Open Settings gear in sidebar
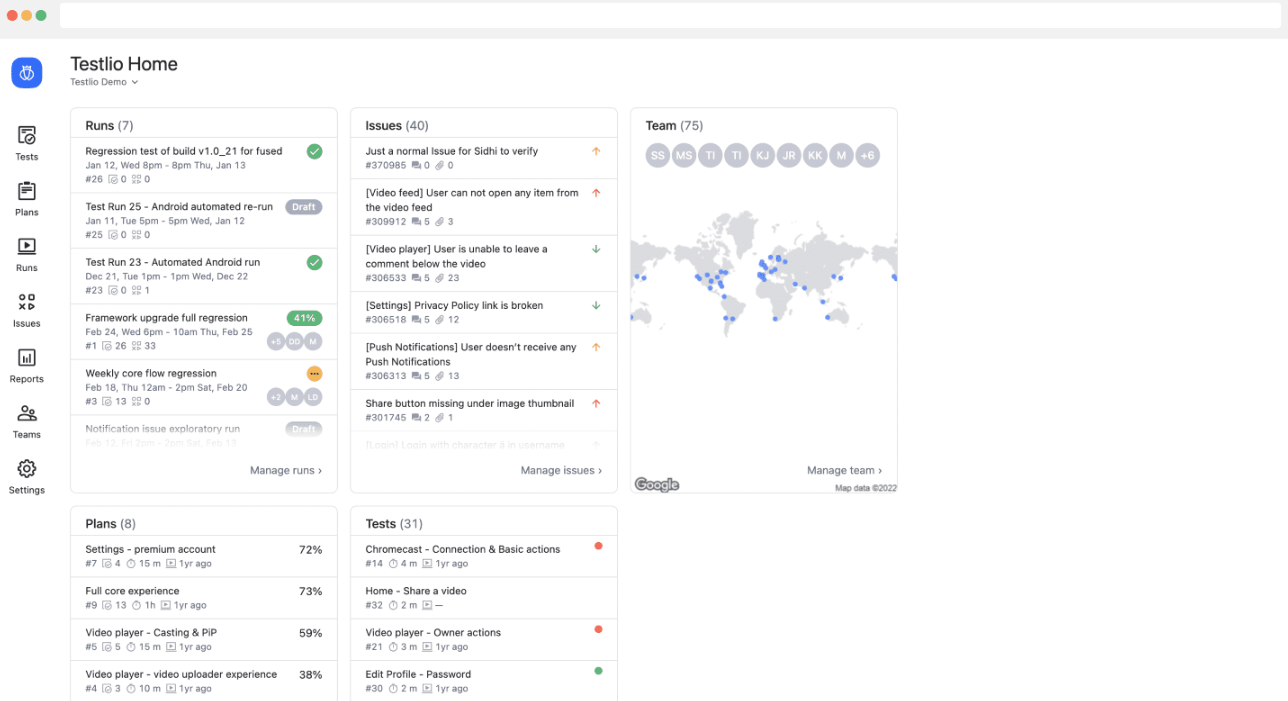This screenshot has height=701, width=1288. 27,476
